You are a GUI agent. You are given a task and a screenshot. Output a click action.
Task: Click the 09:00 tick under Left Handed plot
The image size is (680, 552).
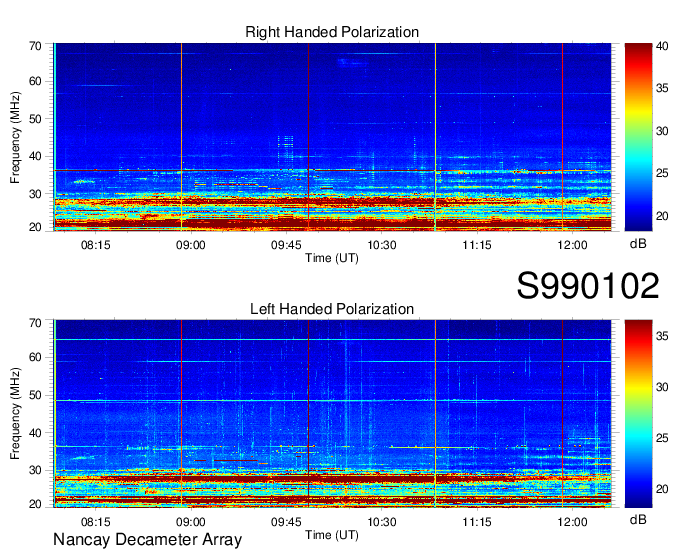tap(191, 522)
